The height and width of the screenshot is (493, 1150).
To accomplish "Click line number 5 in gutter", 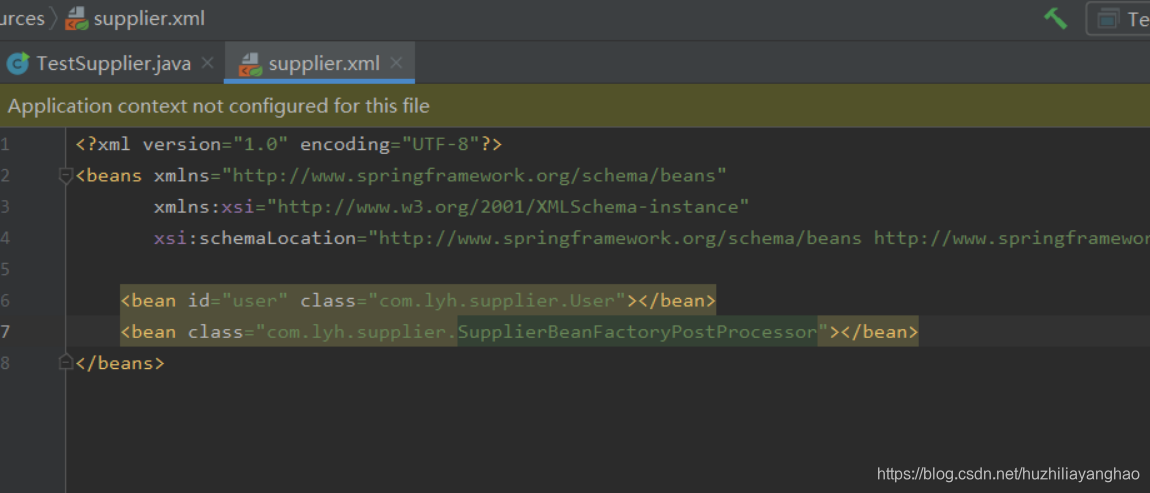I will (4, 269).
